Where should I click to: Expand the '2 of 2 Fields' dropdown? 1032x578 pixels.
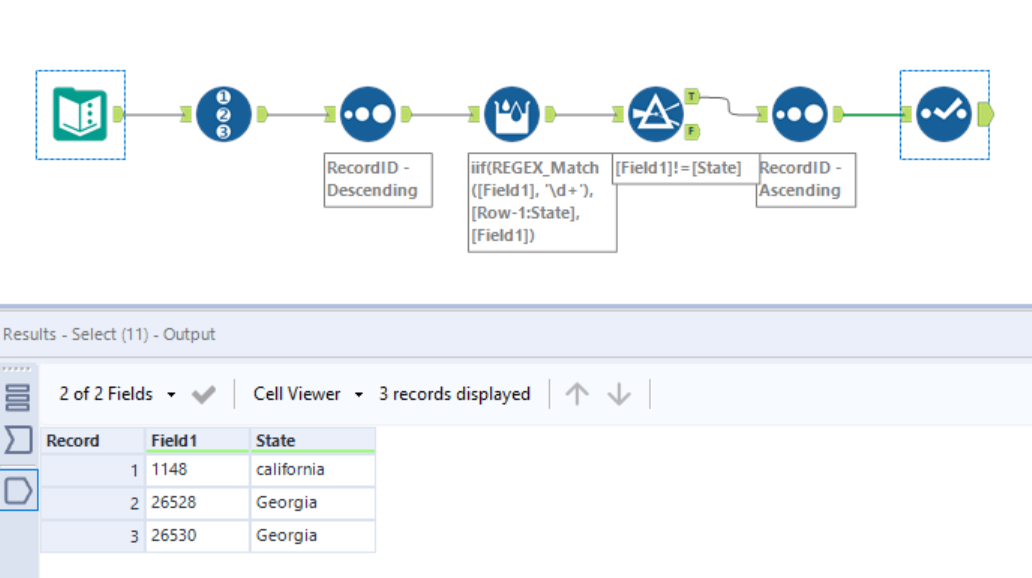[x=117, y=394]
